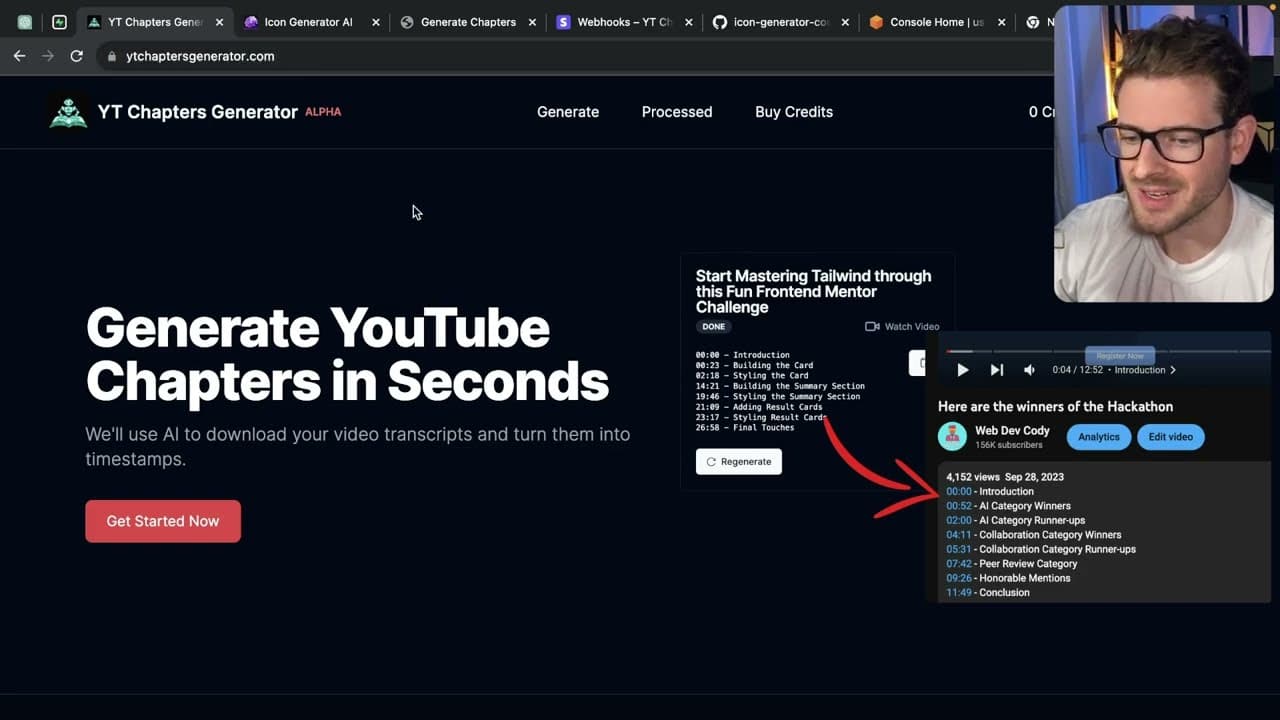Viewport: 1280px width, 720px height.
Task: Click the circular arrow icon on Regenerate
Action: (711, 462)
